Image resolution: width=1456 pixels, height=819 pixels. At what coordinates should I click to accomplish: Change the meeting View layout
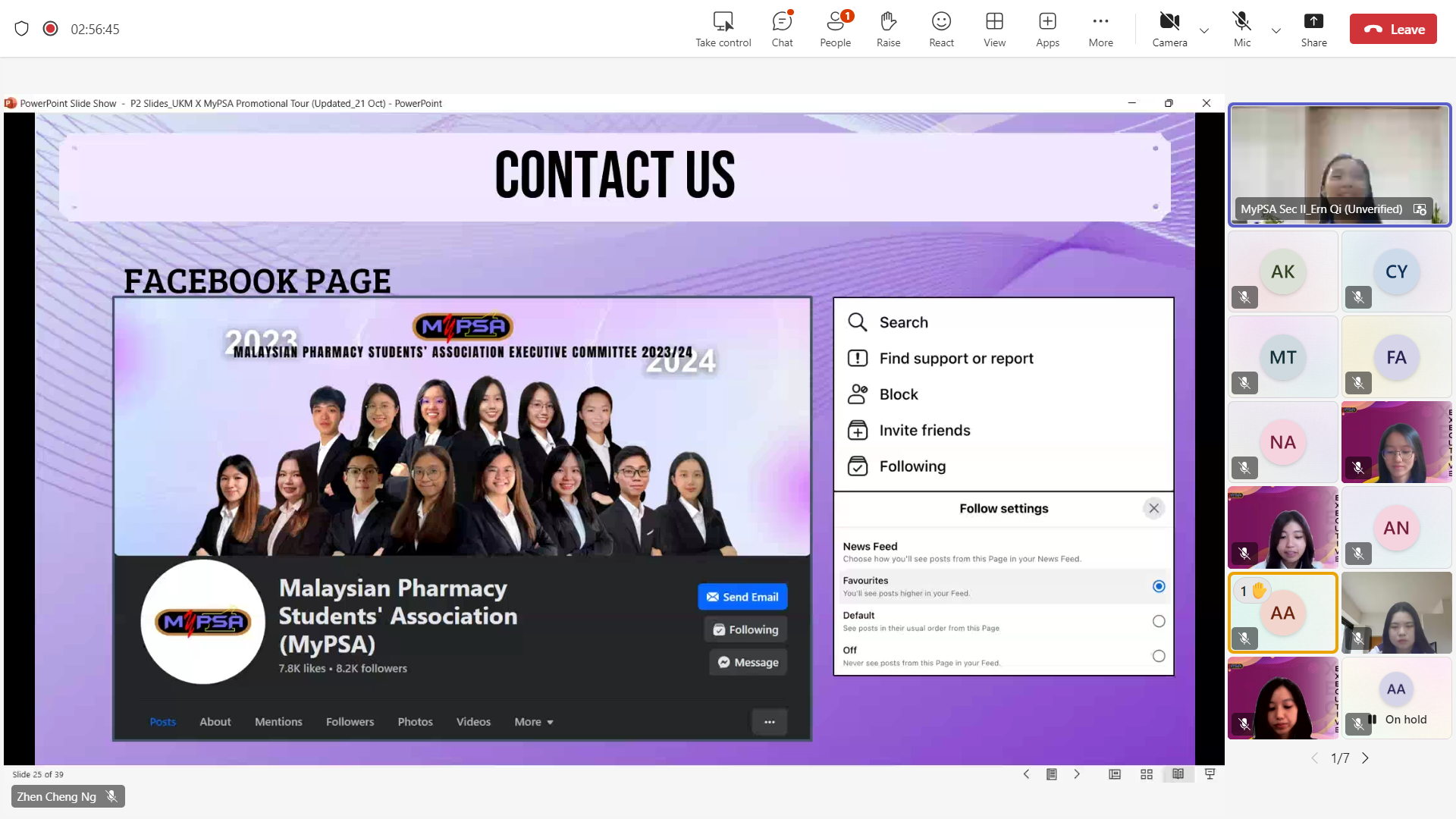(994, 29)
